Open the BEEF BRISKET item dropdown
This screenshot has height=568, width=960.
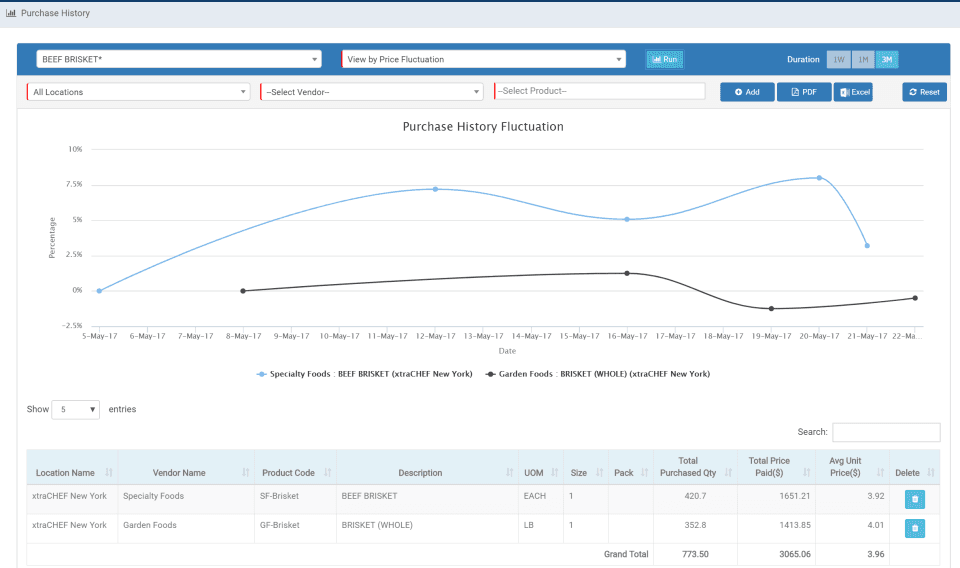tap(179, 59)
